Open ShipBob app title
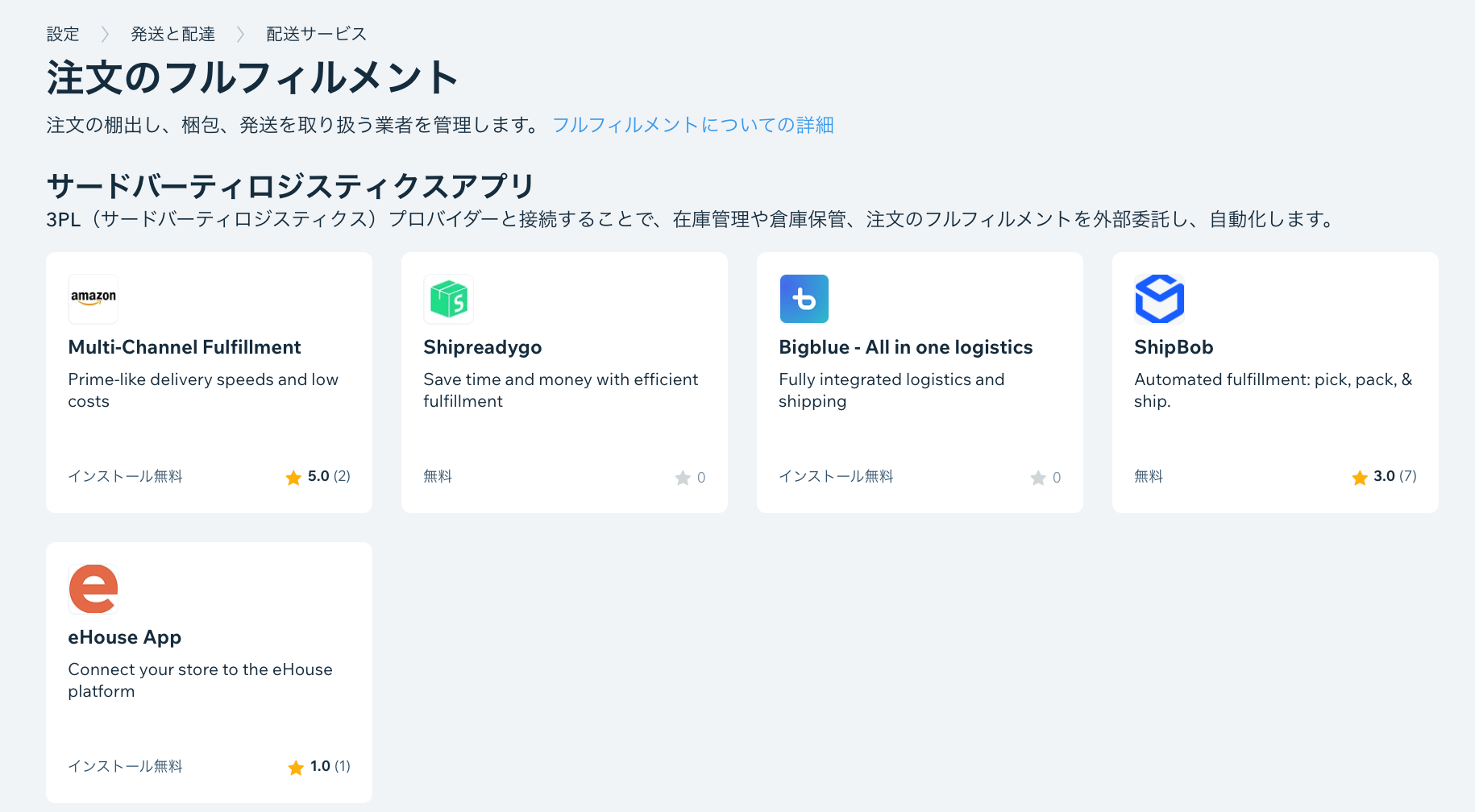Viewport: 1475px width, 812px height. click(1174, 347)
